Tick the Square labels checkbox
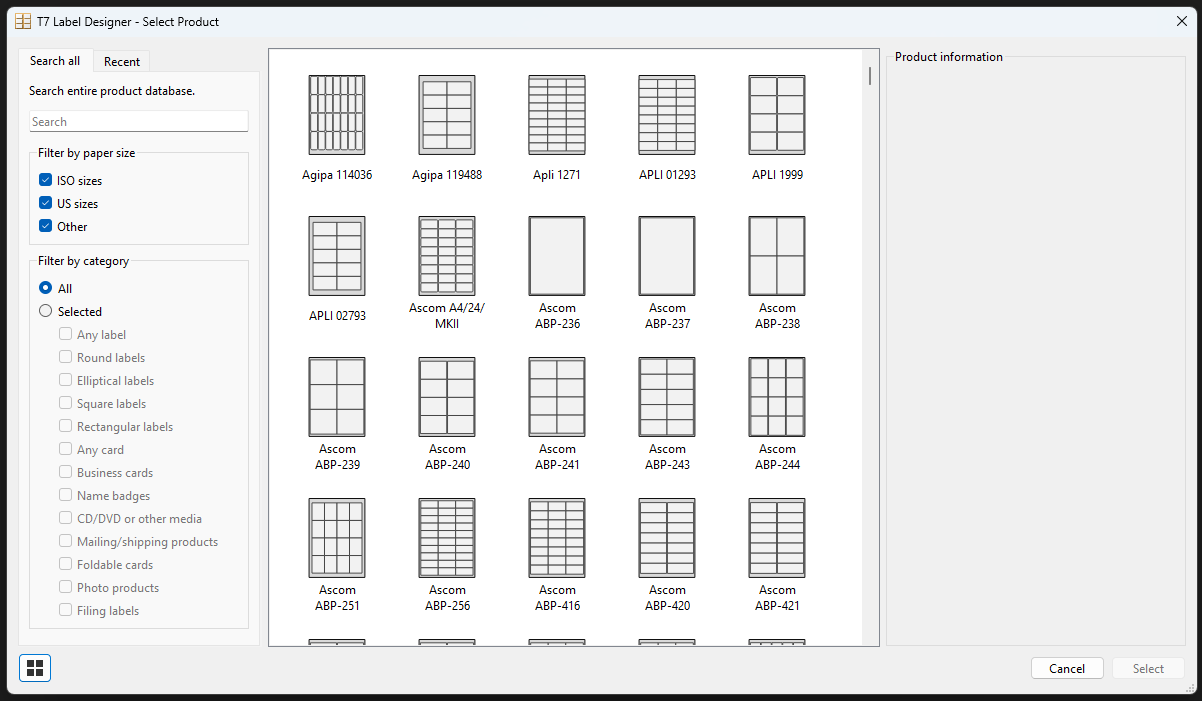 click(x=65, y=404)
